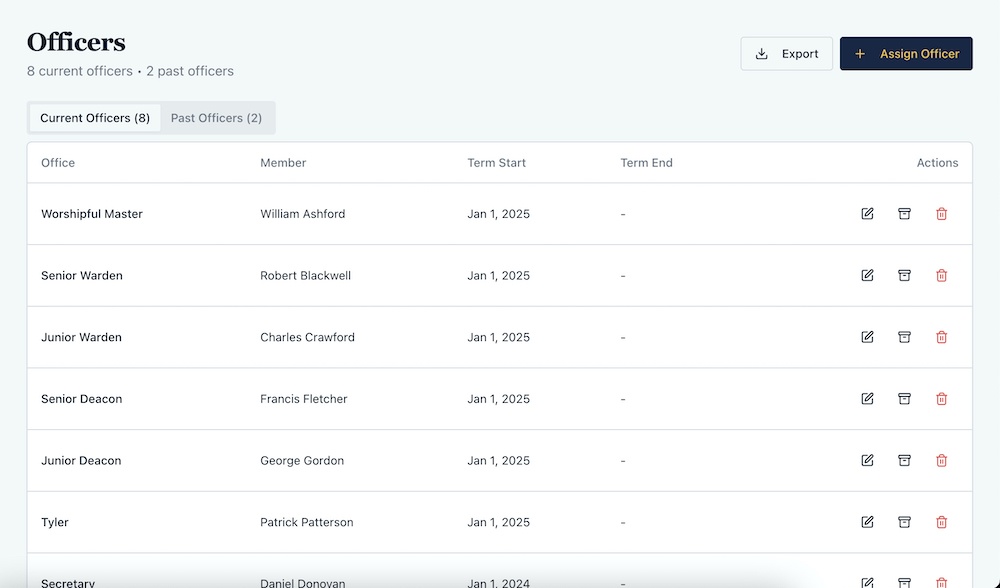The image size is (1000, 588).
Task: Delete the Worshipful Master entry
Action: 941,214
